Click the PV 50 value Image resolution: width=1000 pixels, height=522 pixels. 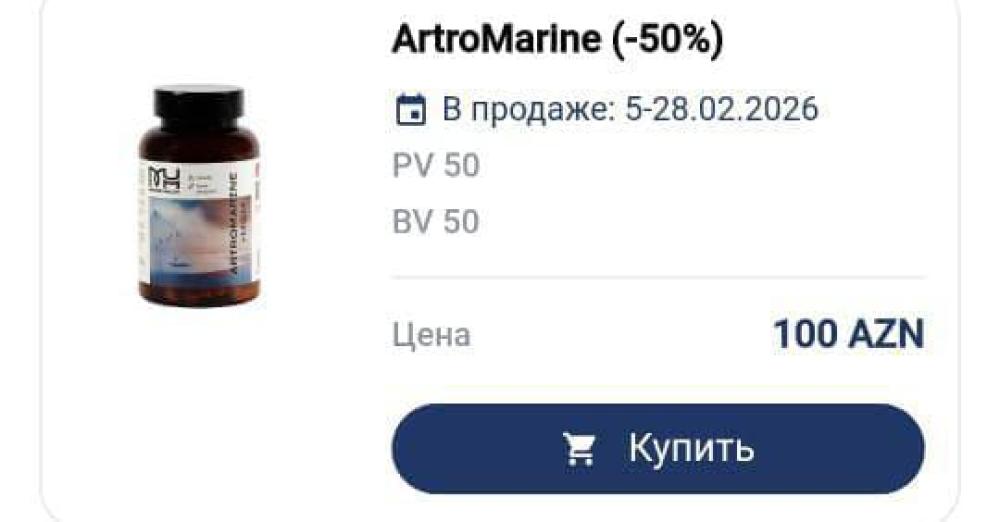[436, 166]
